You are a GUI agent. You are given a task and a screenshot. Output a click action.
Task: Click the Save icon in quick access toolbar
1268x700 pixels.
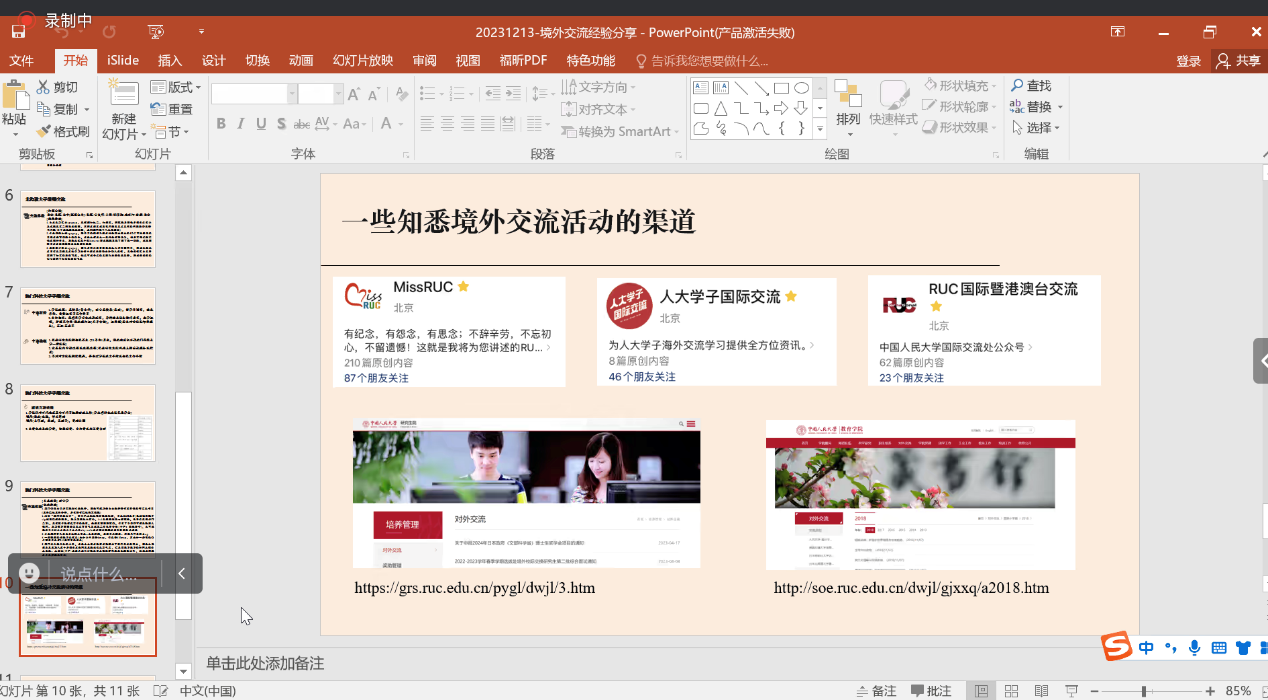click(18, 32)
